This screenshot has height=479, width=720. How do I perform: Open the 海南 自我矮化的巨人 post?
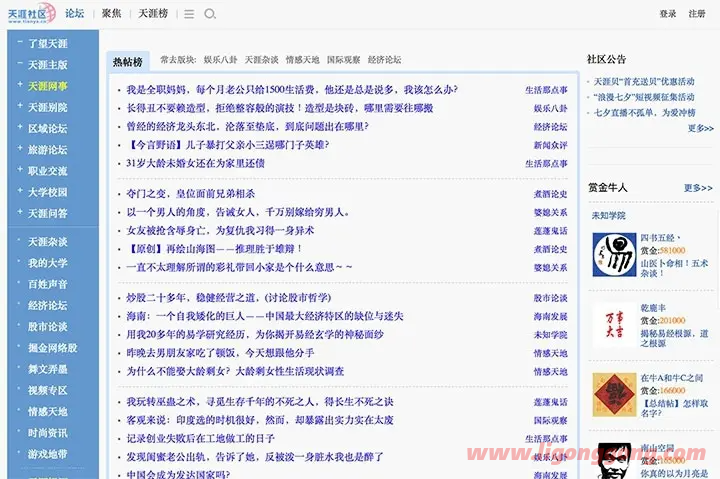pos(265,316)
